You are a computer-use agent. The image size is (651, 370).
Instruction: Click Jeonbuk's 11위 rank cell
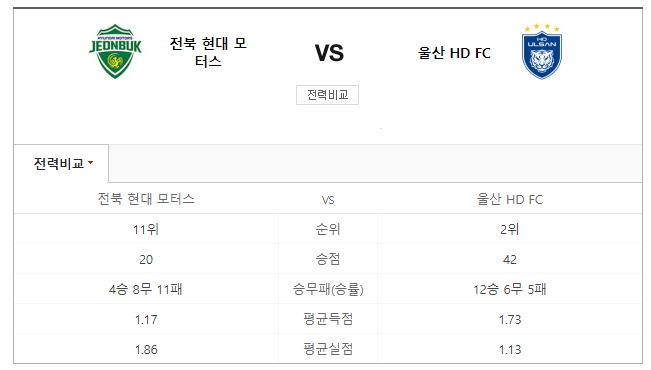tap(146, 229)
